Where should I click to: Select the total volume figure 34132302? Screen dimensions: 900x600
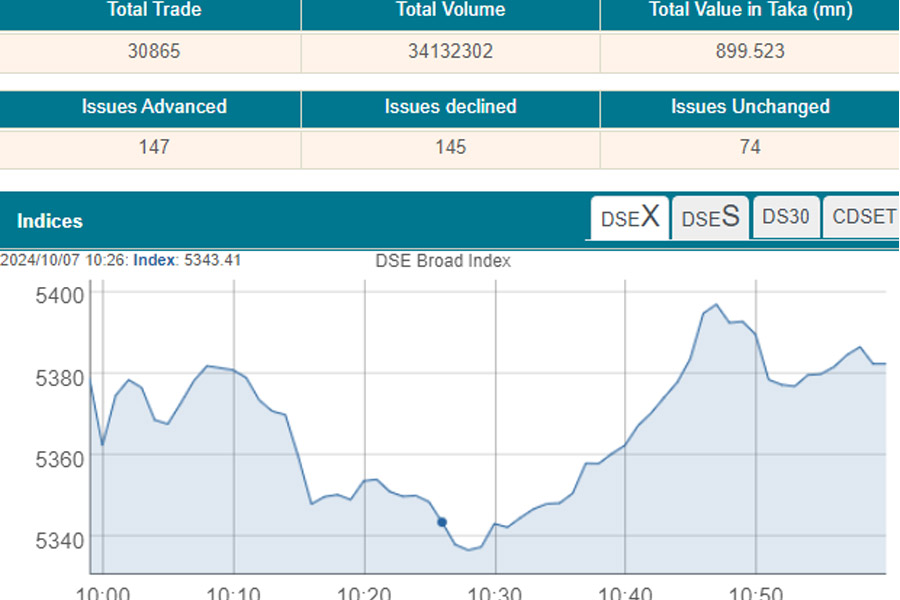click(x=450, y=51)
